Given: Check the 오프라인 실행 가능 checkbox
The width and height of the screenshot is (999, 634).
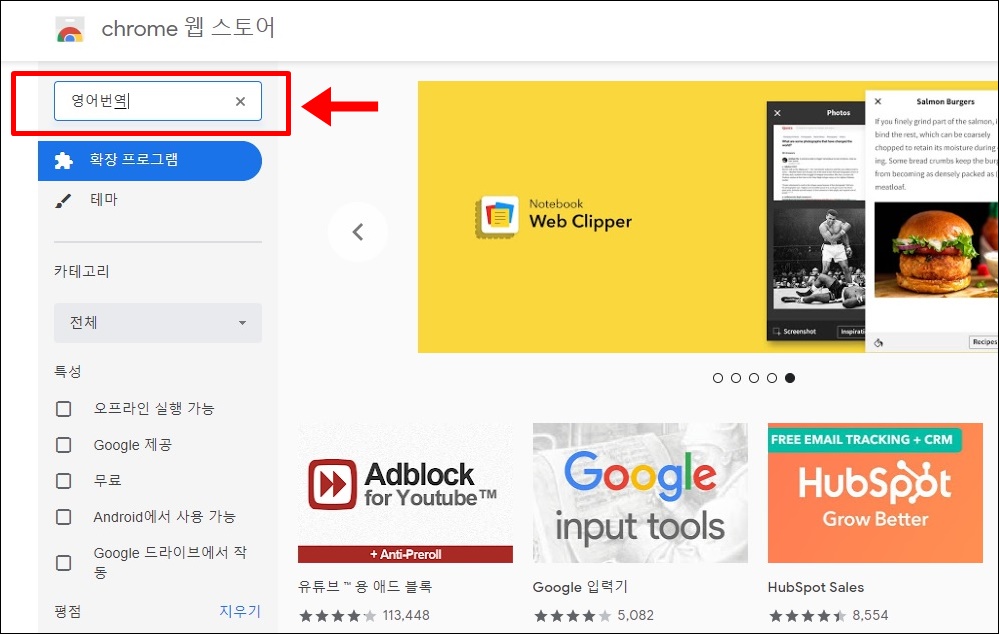Looking at the screenshot, I should coord(64,408).
